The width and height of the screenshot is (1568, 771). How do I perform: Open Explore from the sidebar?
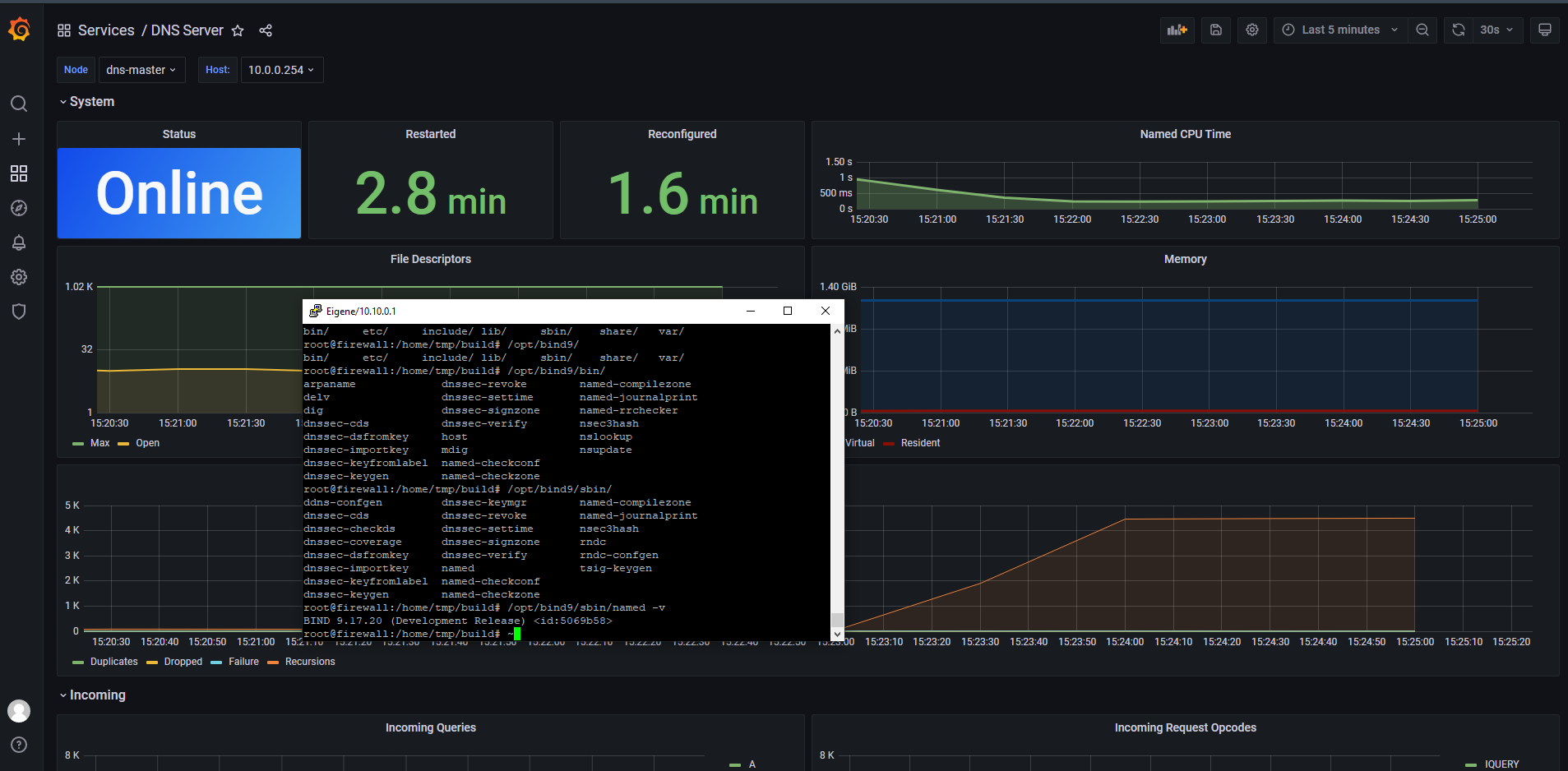[18, 208]
